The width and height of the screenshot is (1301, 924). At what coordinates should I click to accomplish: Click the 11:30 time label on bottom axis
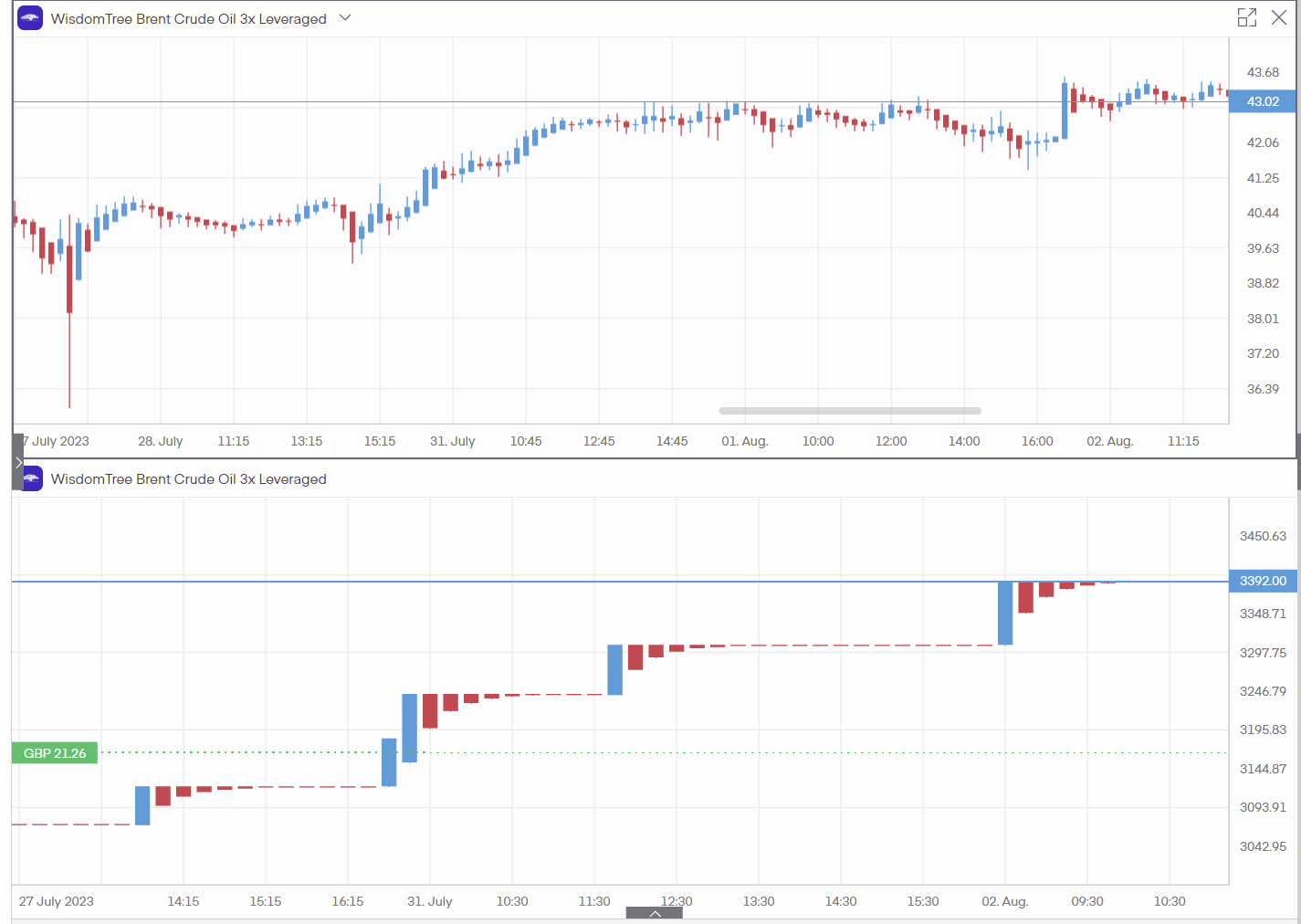point(594,901)
